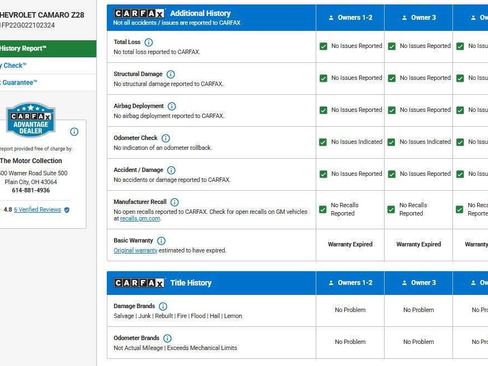Open the 6 Verified Reviews link
The width and height of the screenshot is (488, 366).
pyautogui.click(x=37, y=210)
